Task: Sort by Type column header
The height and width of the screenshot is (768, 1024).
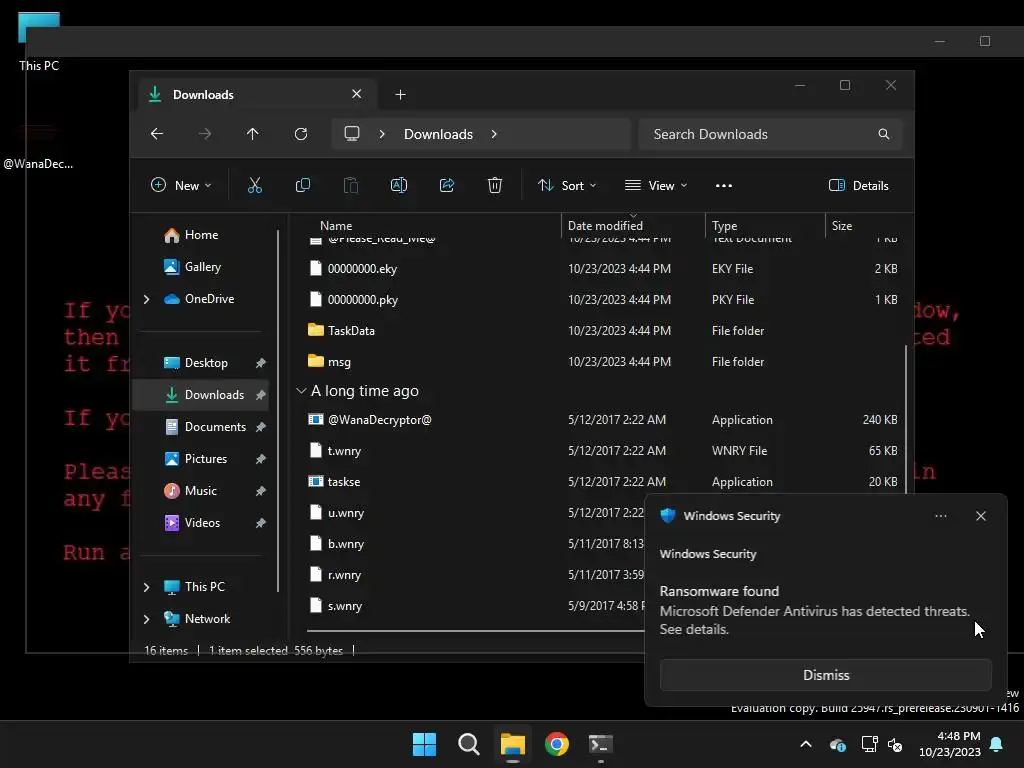Action: tap(725, 225)
